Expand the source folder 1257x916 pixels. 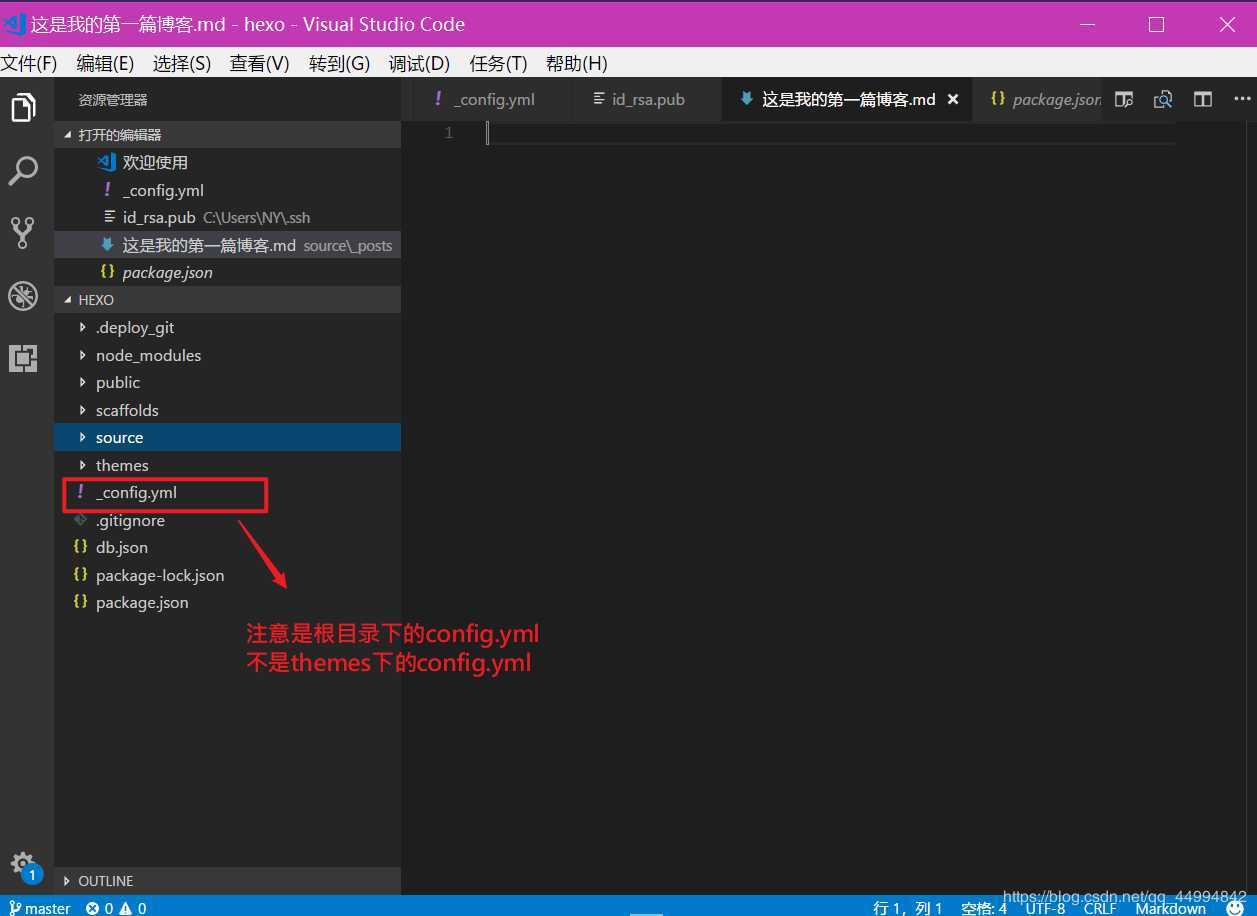pos(227,437)
